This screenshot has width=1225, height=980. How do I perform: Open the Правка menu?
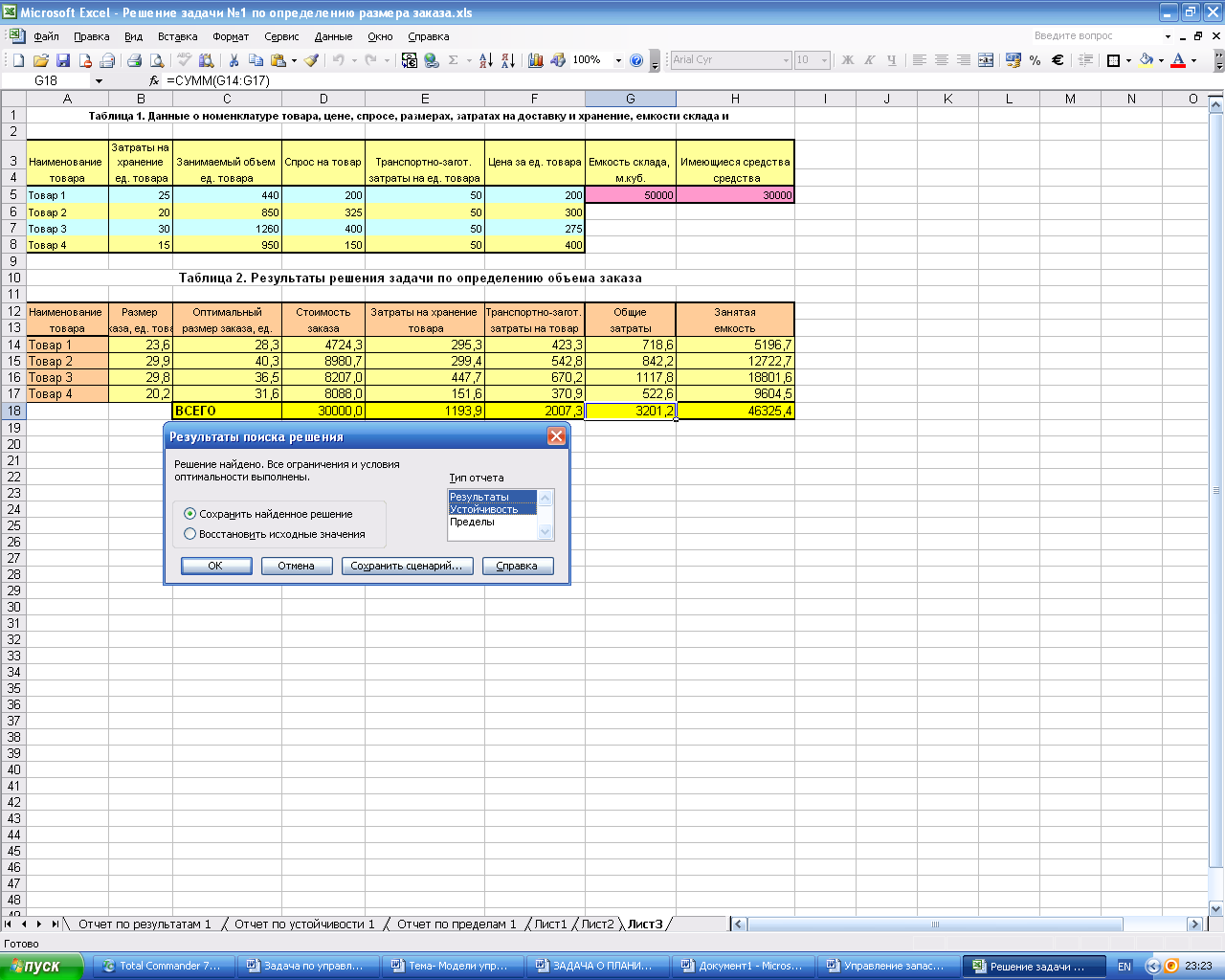click(x=91, y=36)
